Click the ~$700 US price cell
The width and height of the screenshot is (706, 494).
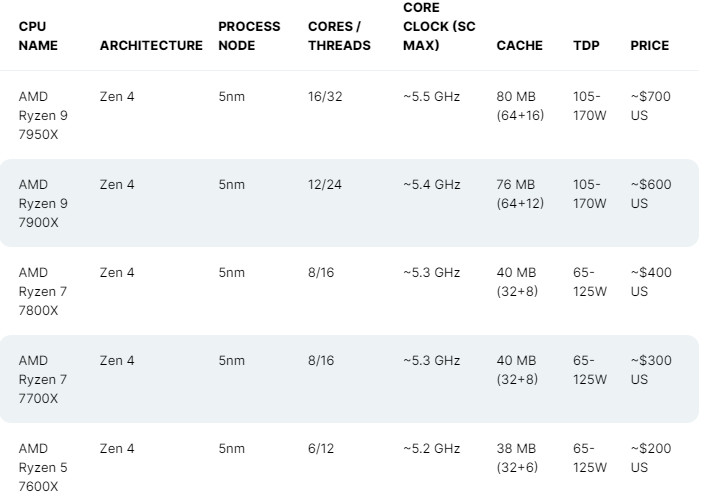tap(651, 106)
